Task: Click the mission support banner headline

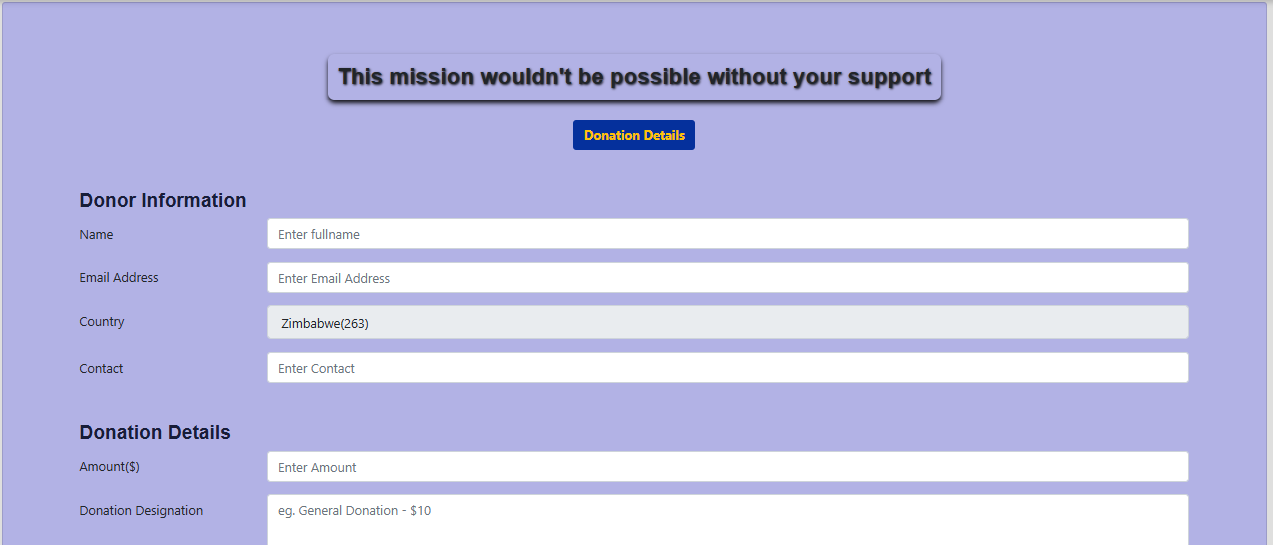Action: [x=634, y=77]
